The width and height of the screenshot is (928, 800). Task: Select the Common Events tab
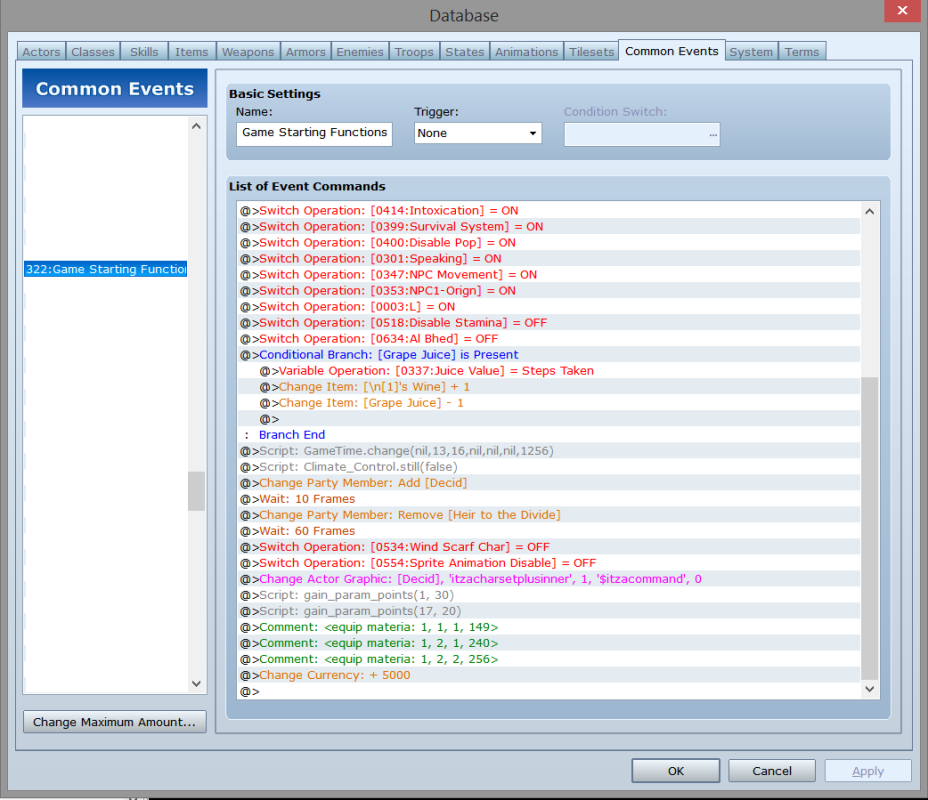(x=672, y=51)
